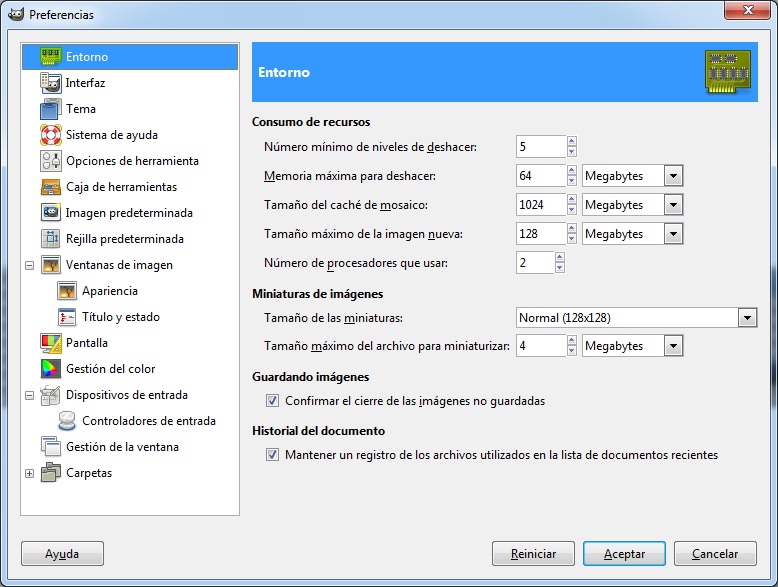Click the minimum undo levels field showing 5
Image resolution: width=778 pixels, height=587 pixels.
click(x=541, y=146)
